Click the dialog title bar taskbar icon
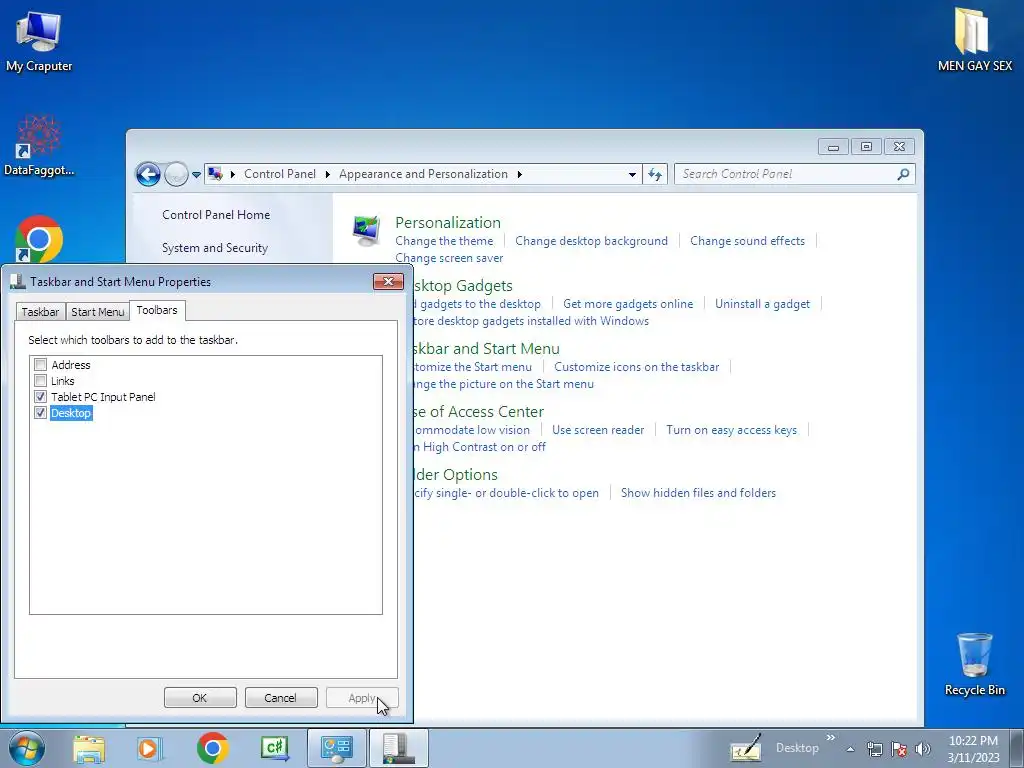1024x768 pixels. [18, 281]
